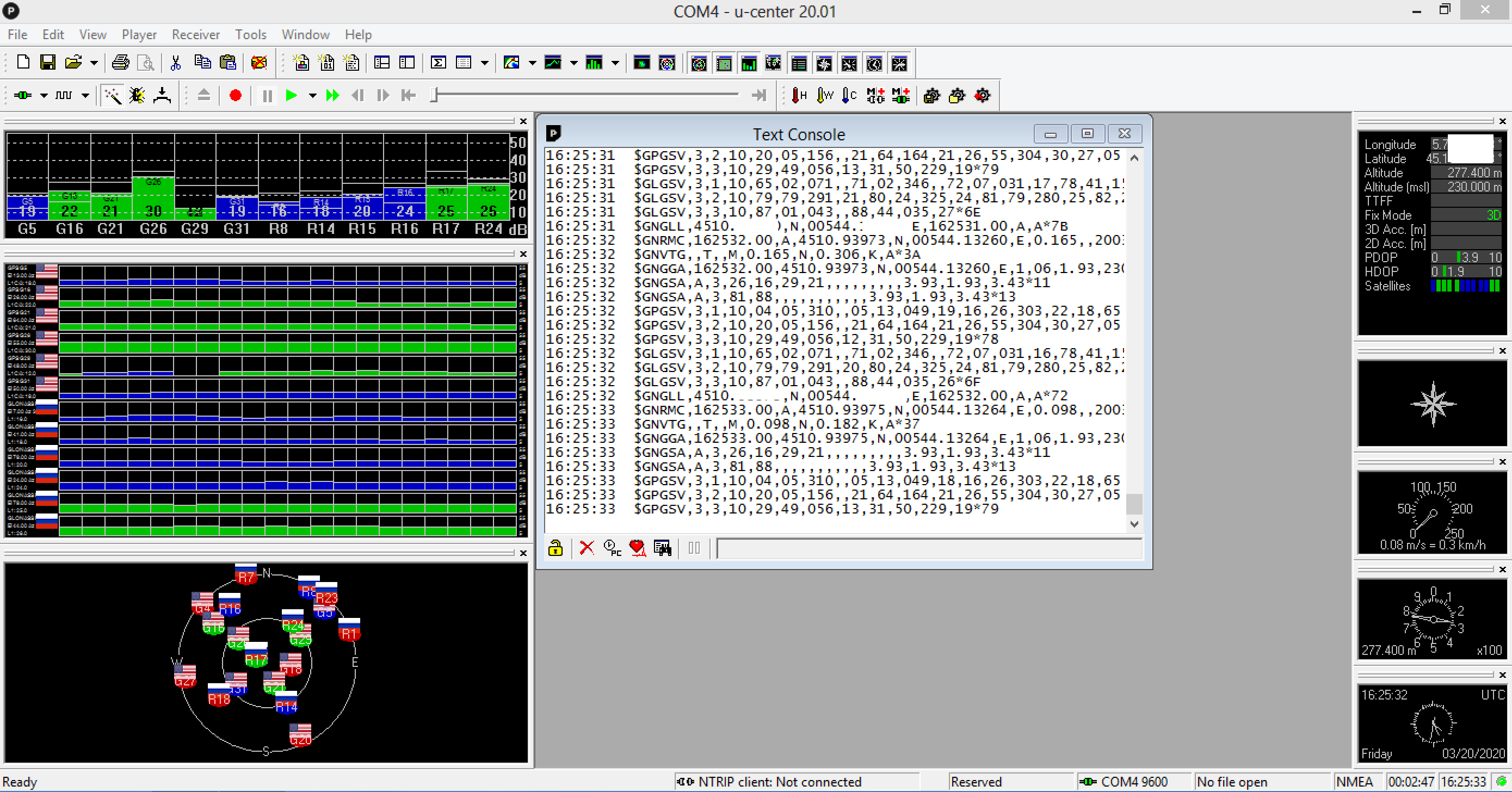Image resolution: width=1512 pixels, height=792 pixels.
Task: Click the player position slider handle
Action: [x=434, y=95]
